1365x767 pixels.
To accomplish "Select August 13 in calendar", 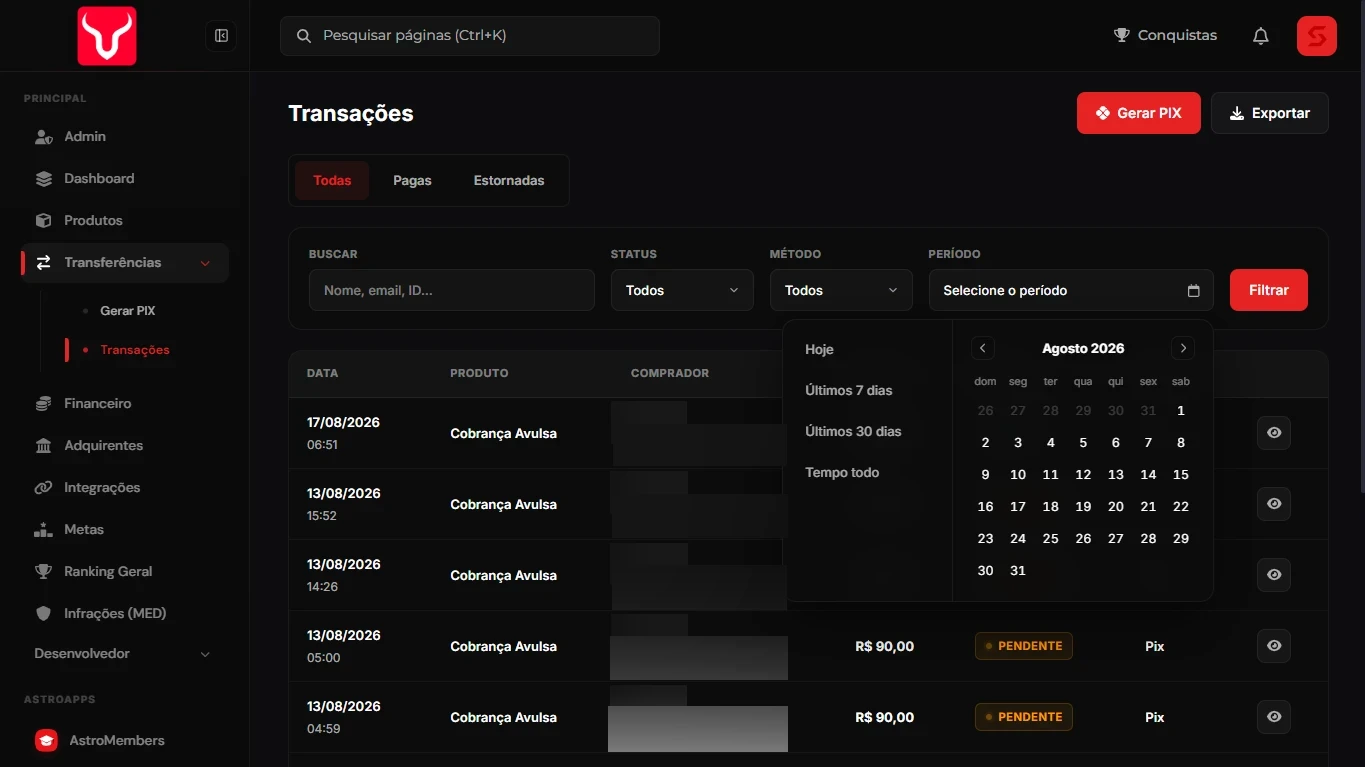I will [1116, 475].
